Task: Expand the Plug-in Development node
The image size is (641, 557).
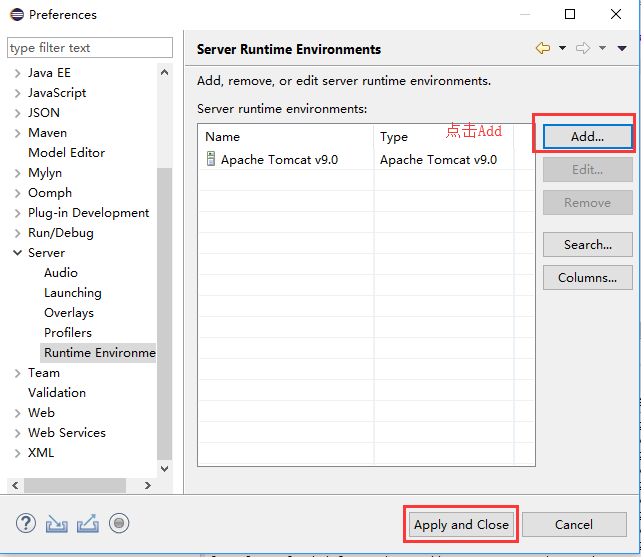Action: coord(17,213)
